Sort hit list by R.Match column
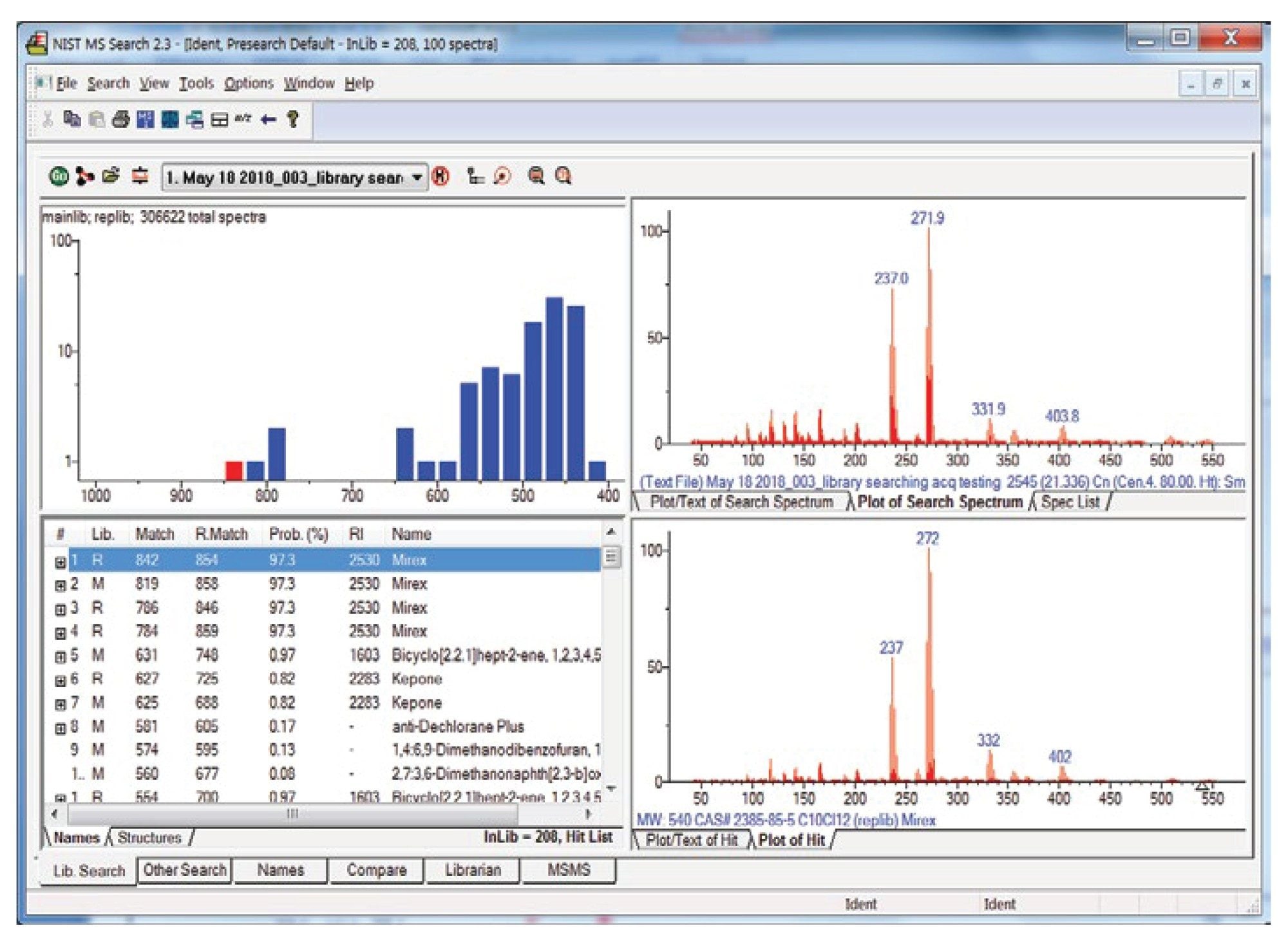Viewport: 1288px width, 946px height. pos(222,534)
